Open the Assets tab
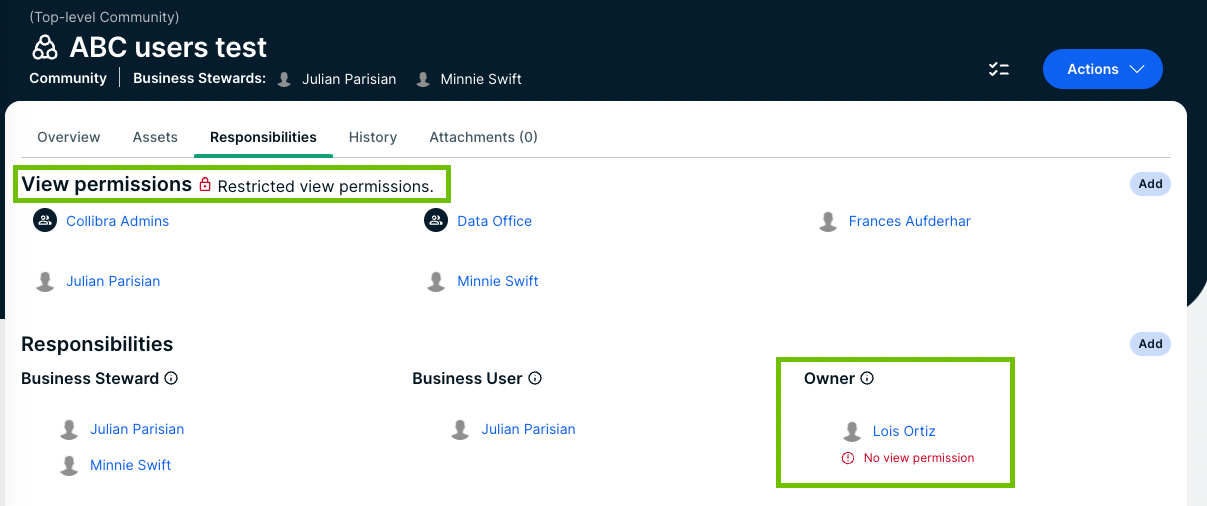Screen dimensions: 1207x506 click(155, 137)
